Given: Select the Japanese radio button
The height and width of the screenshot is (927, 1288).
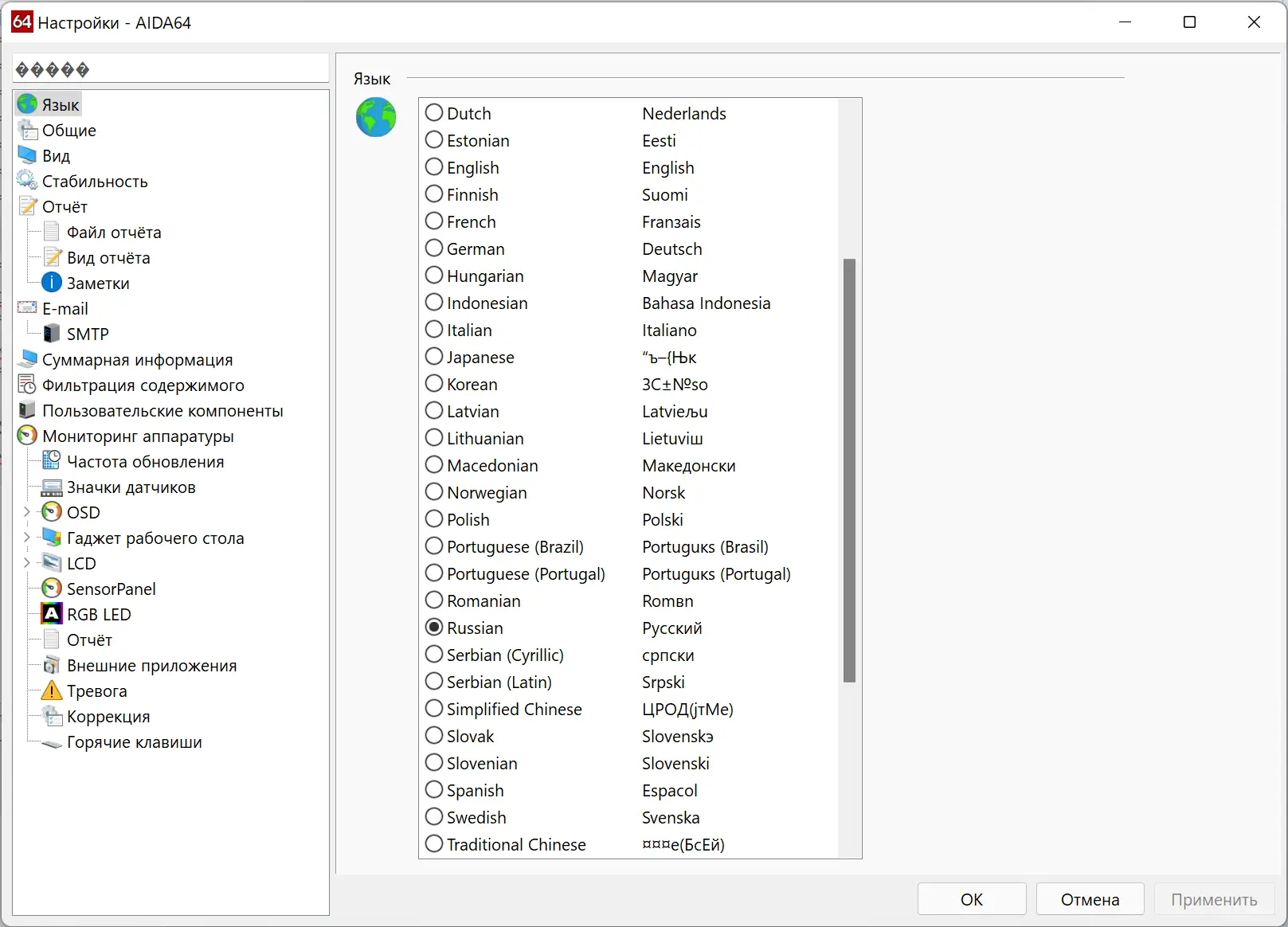Looking at the screenshot, I should tap(434, 357).
